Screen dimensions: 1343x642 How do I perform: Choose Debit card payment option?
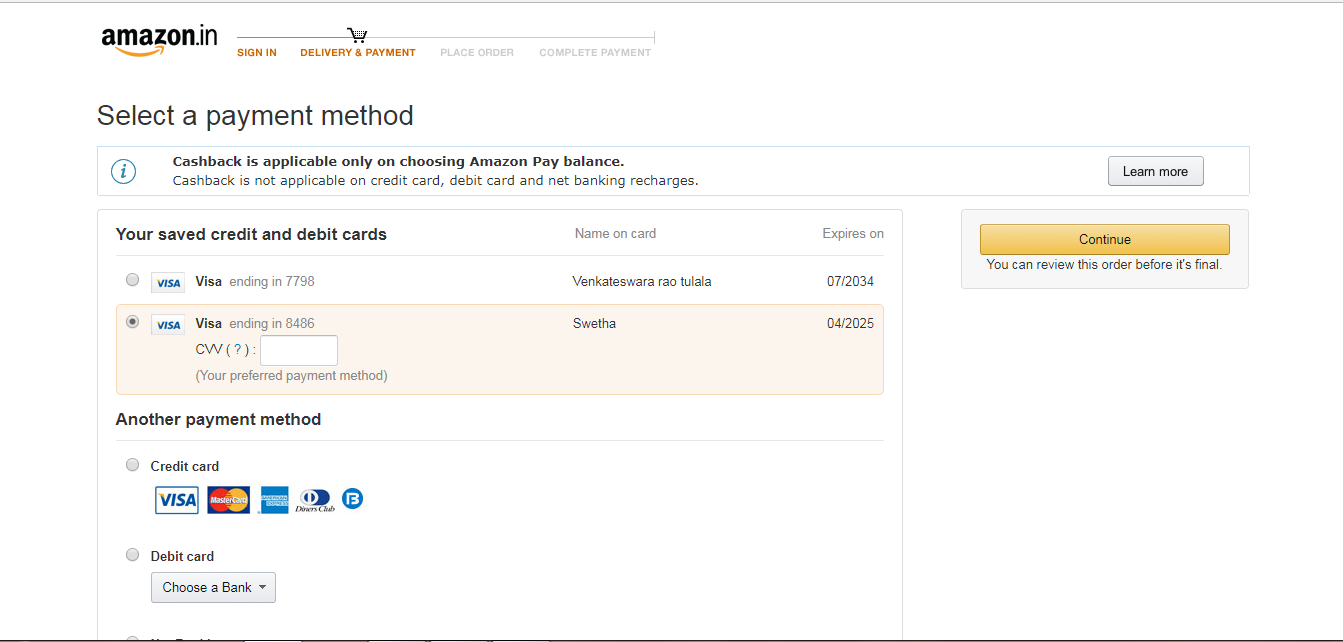132,554
